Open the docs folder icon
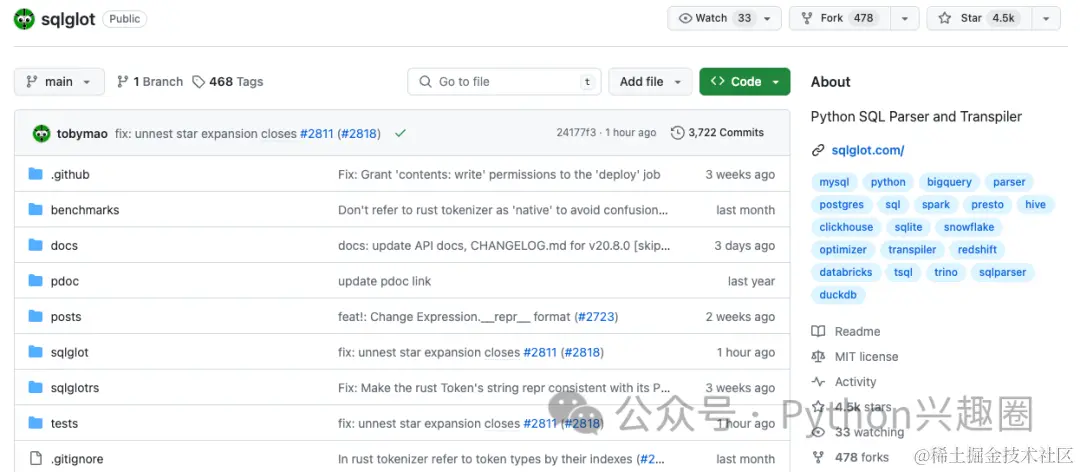 coord(36,245)
